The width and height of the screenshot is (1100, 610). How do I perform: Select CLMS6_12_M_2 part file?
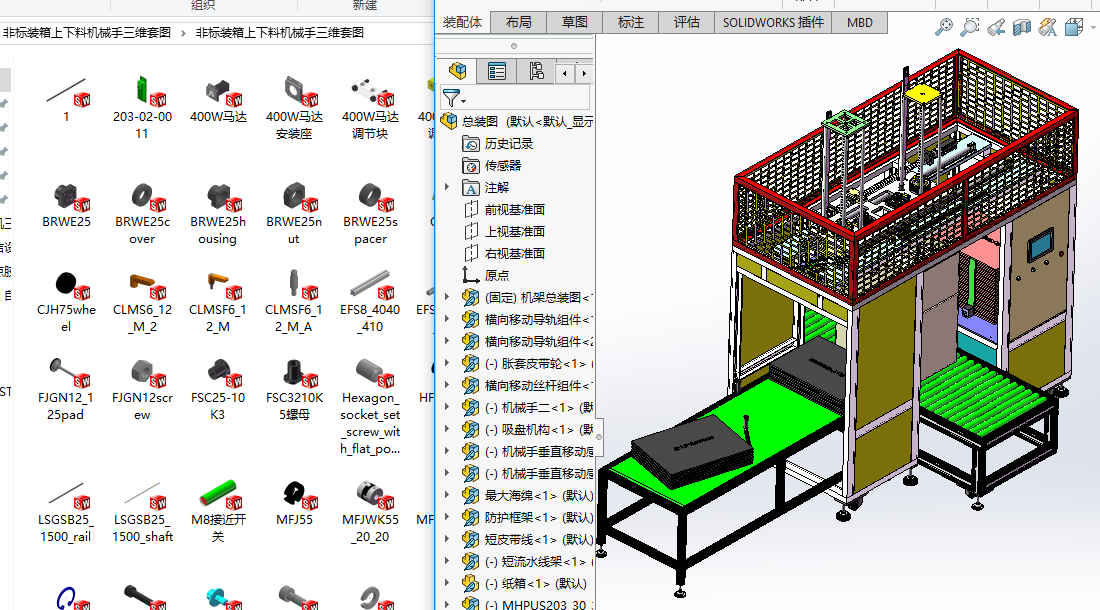[x=142, y=301]
